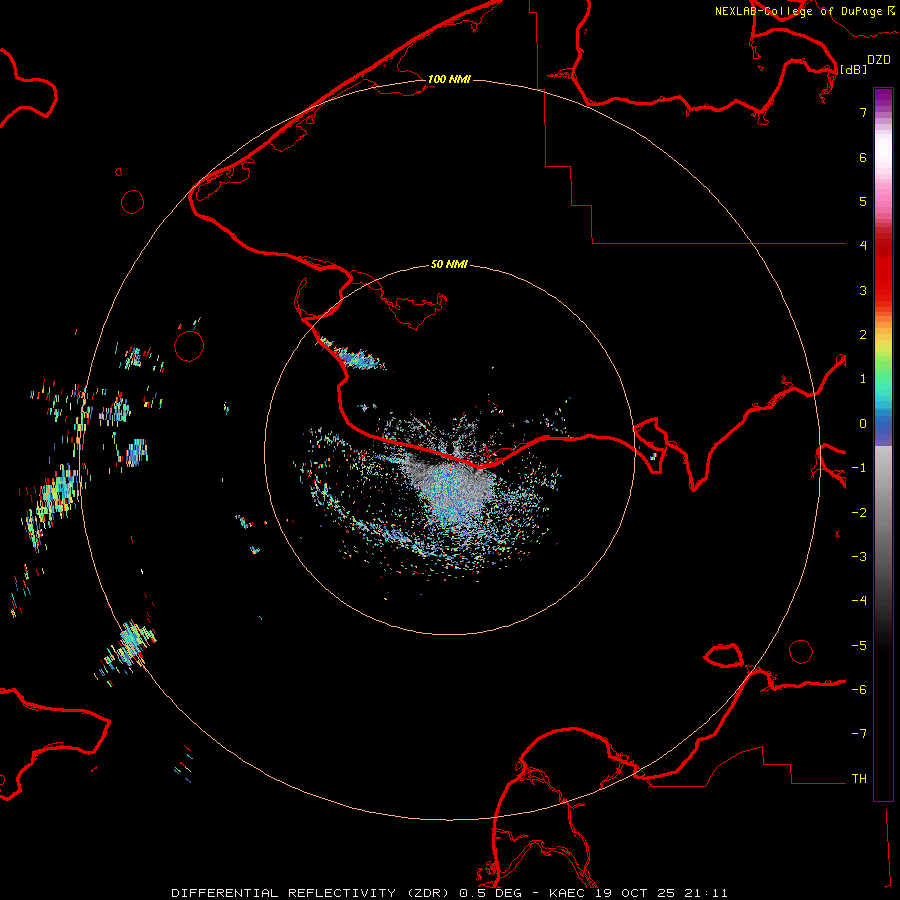
Task: Select the 5 tick label on scale
Action: click(x=863, y=201)
